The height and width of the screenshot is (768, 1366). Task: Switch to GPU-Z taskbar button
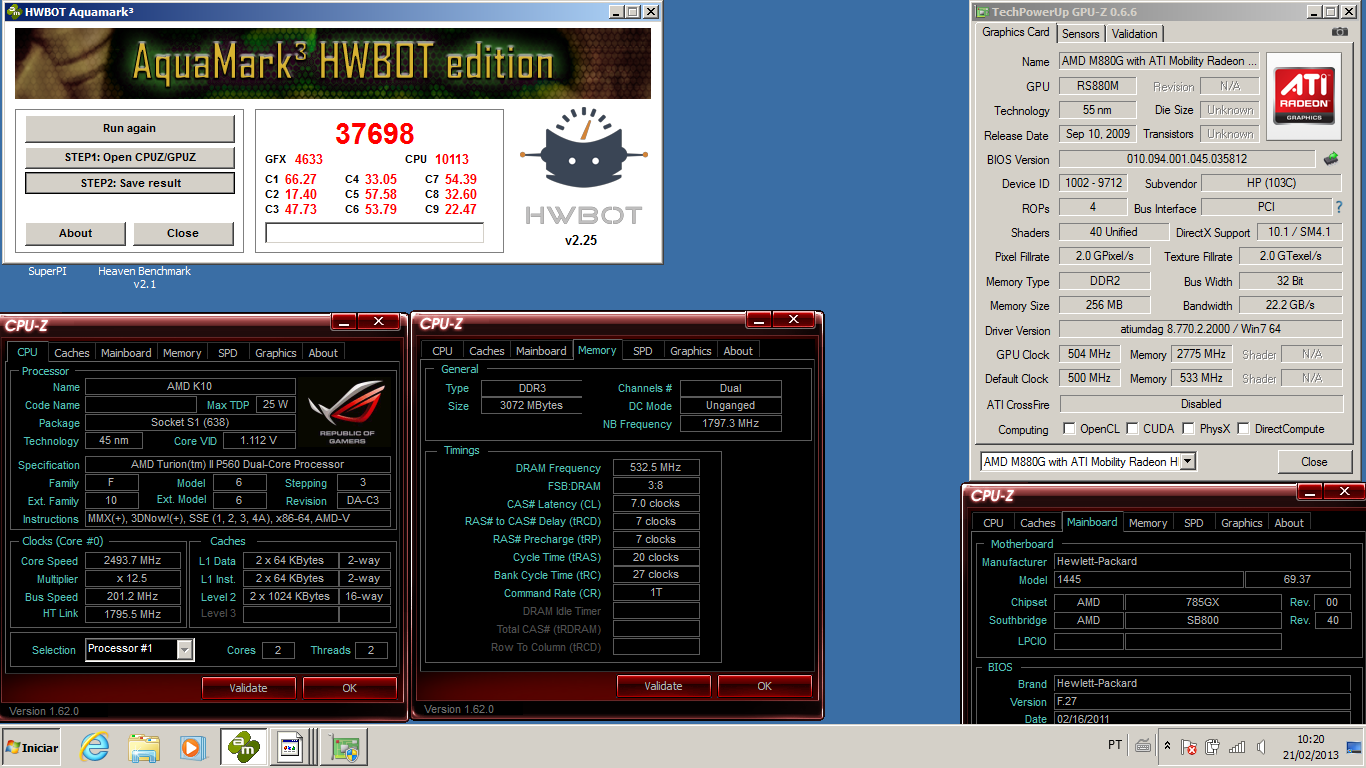pyautogui.click(x=345, y=747)
